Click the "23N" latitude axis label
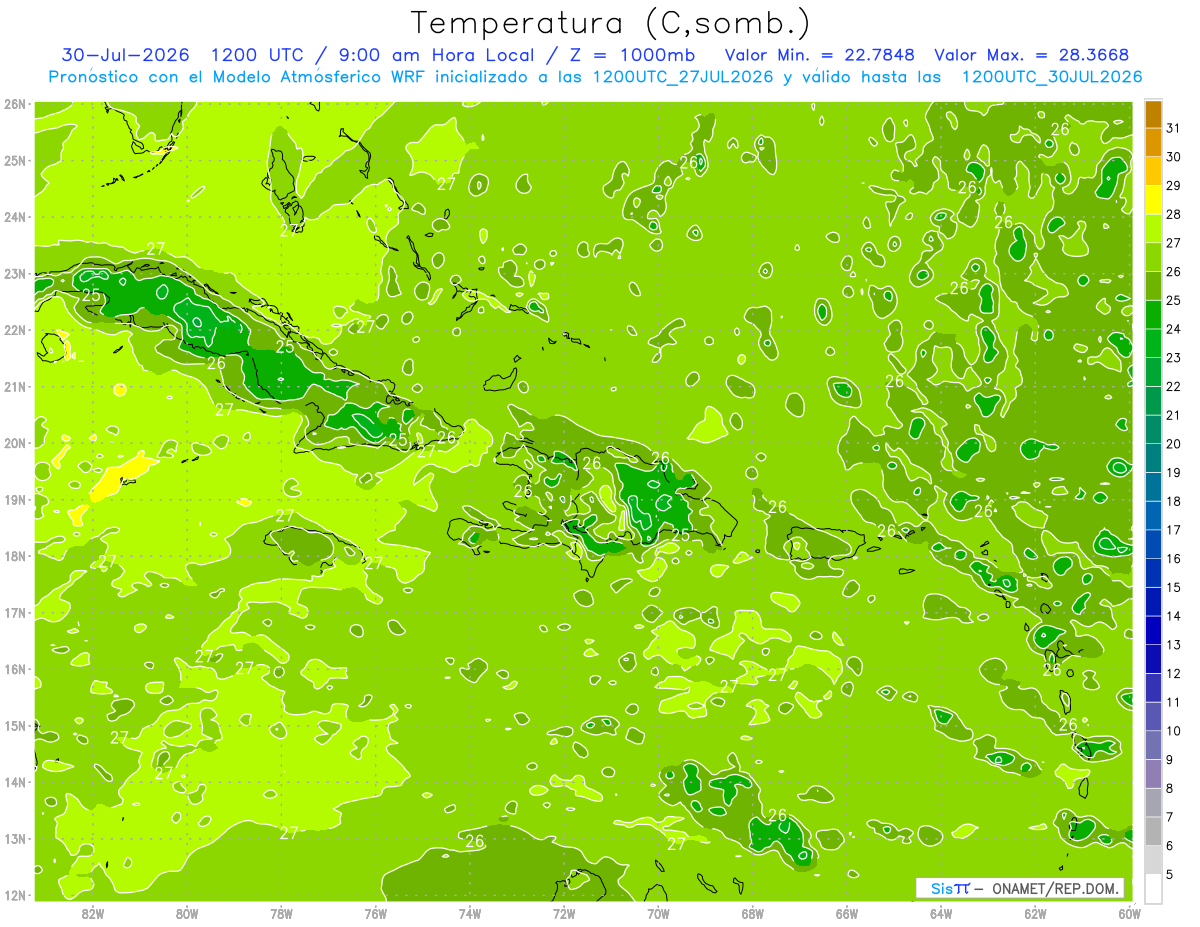 pyautogui.click(x=15, y=274)
